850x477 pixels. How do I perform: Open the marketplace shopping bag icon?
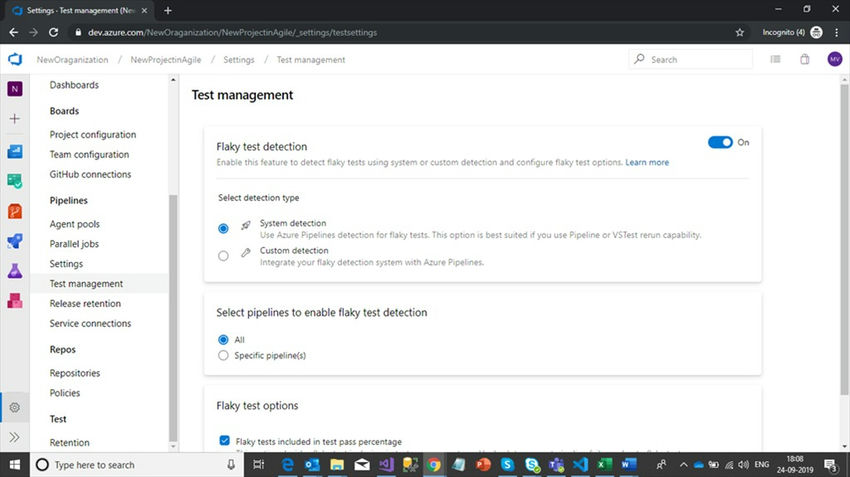pyautogui.click(x=804, y=59)
